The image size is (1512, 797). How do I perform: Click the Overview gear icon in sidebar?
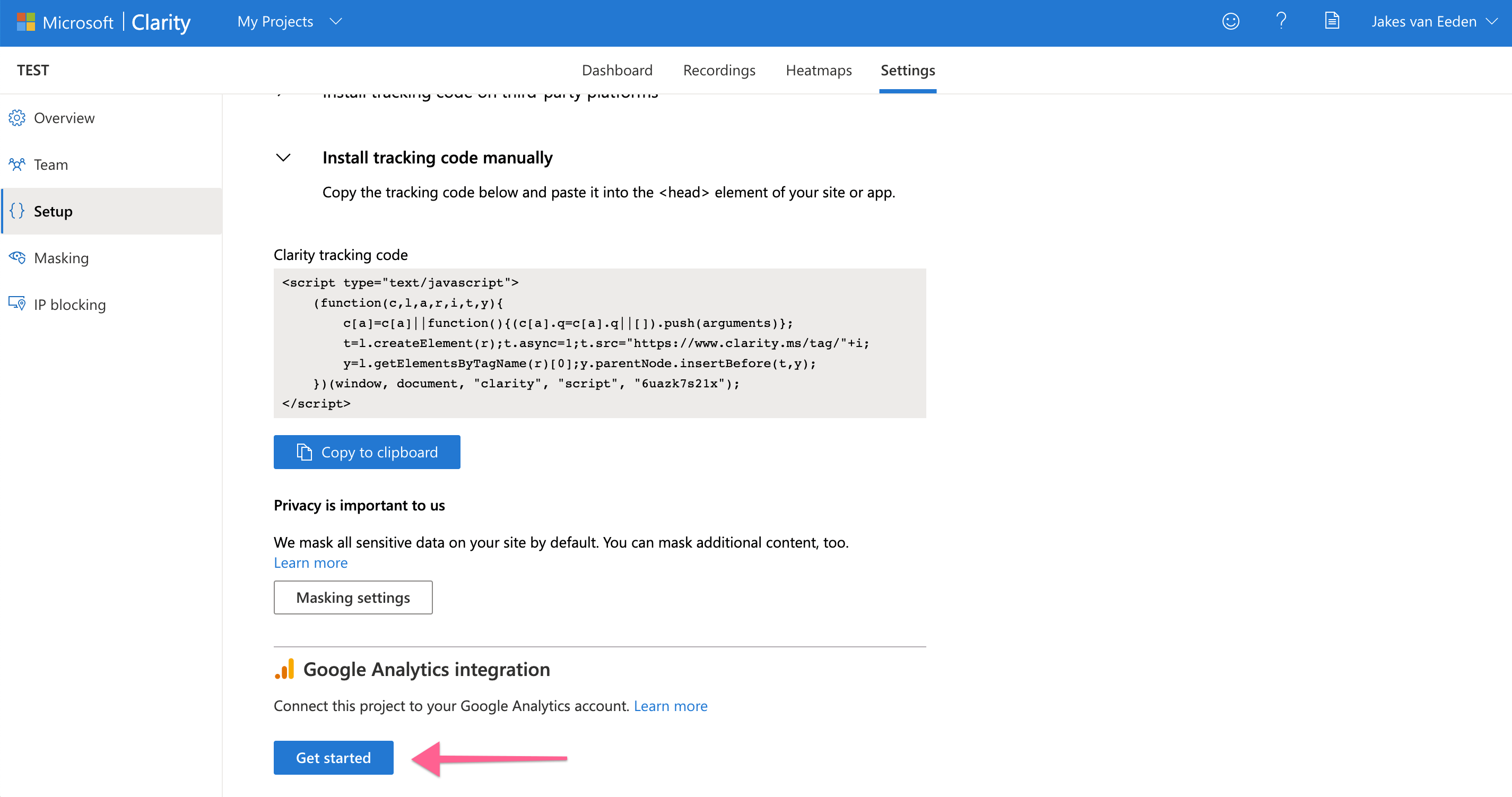point(17,117)
